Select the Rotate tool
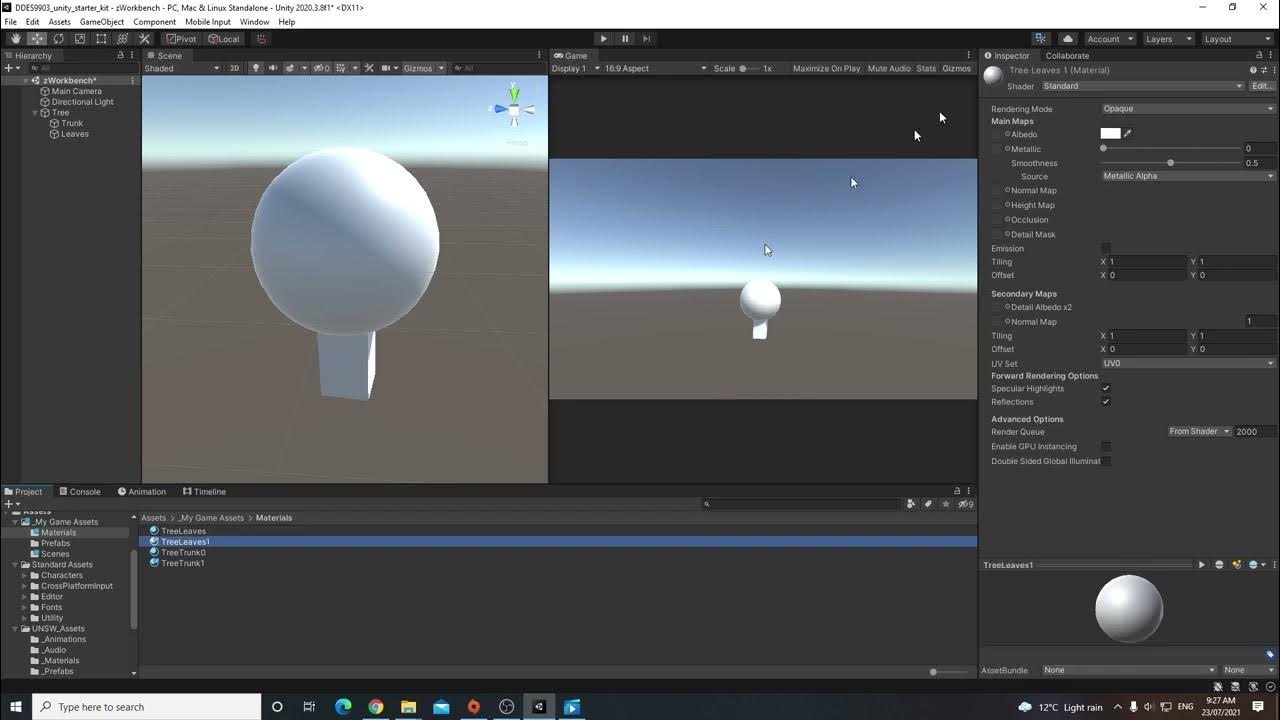This screenshot has height=720, width=1280. [x=58, y=39]
